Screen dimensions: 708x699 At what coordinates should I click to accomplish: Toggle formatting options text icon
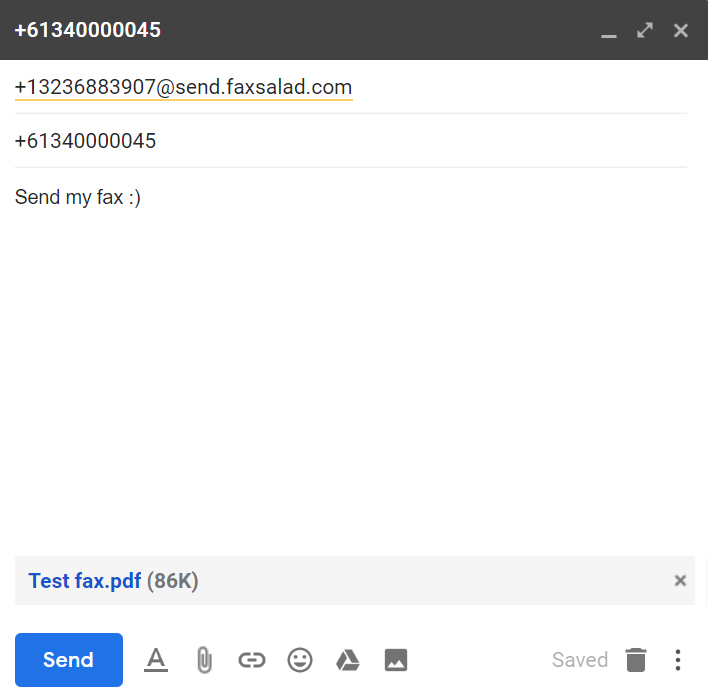coord(156,660)
